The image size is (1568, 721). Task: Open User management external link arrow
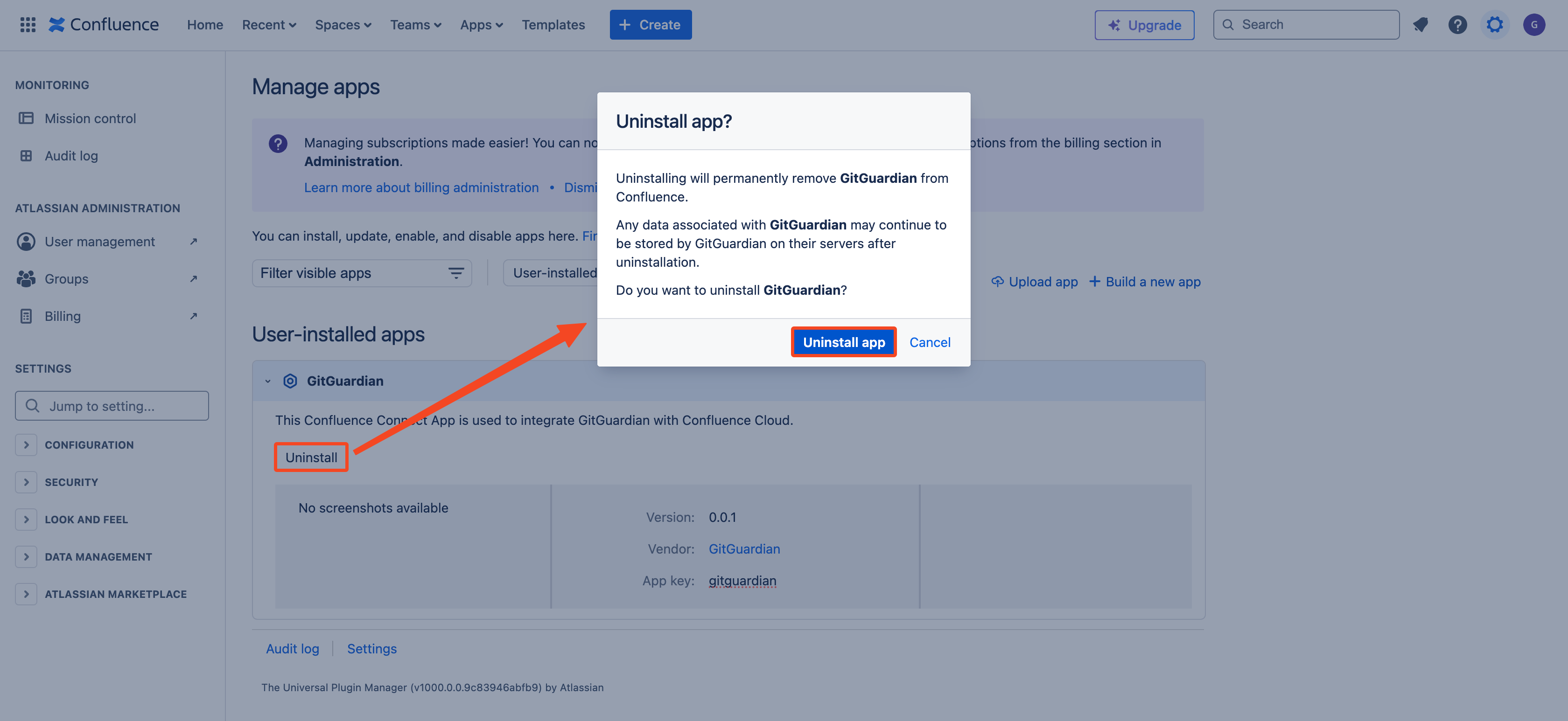194,242
